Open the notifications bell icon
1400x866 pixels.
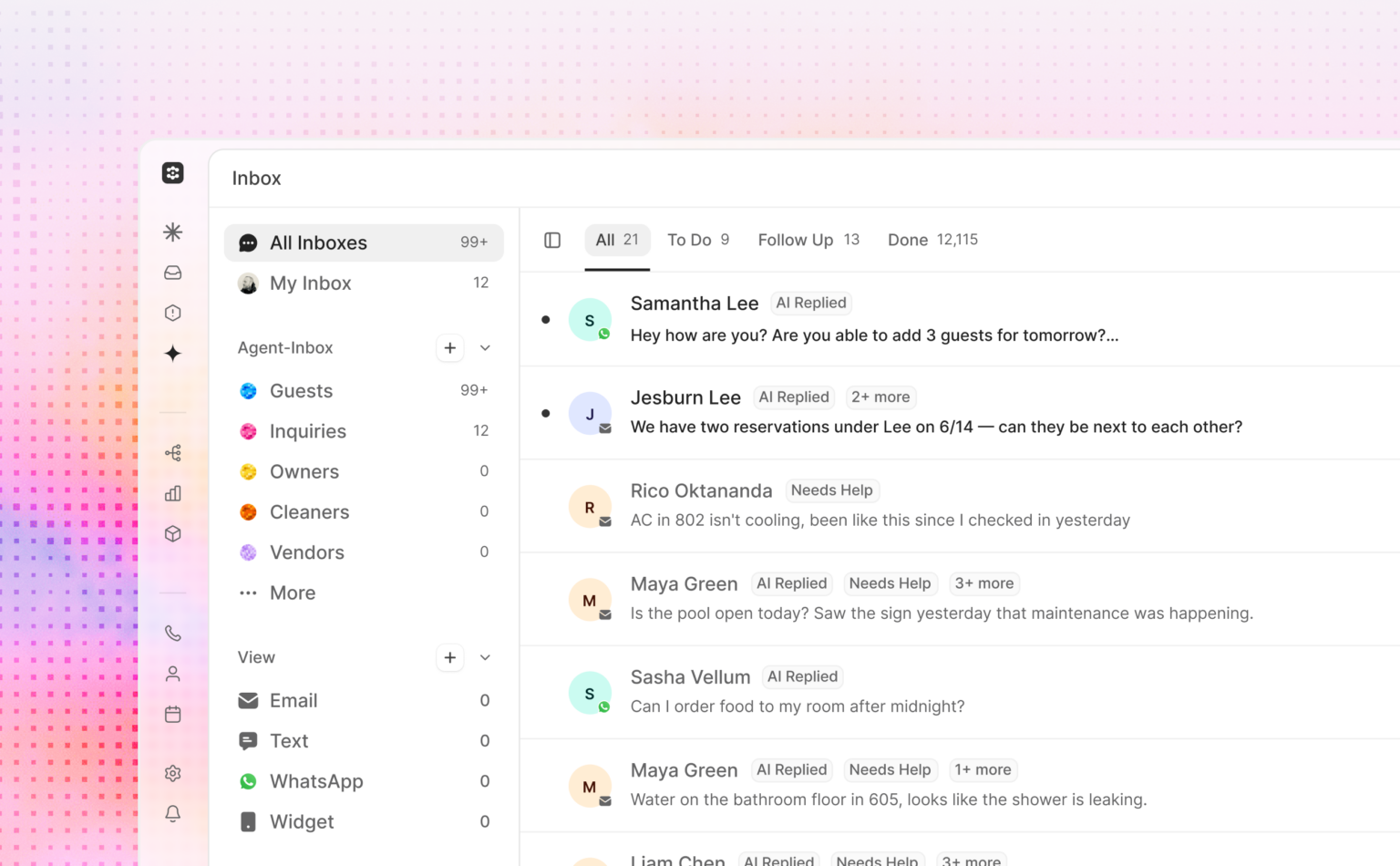(172, 813)
